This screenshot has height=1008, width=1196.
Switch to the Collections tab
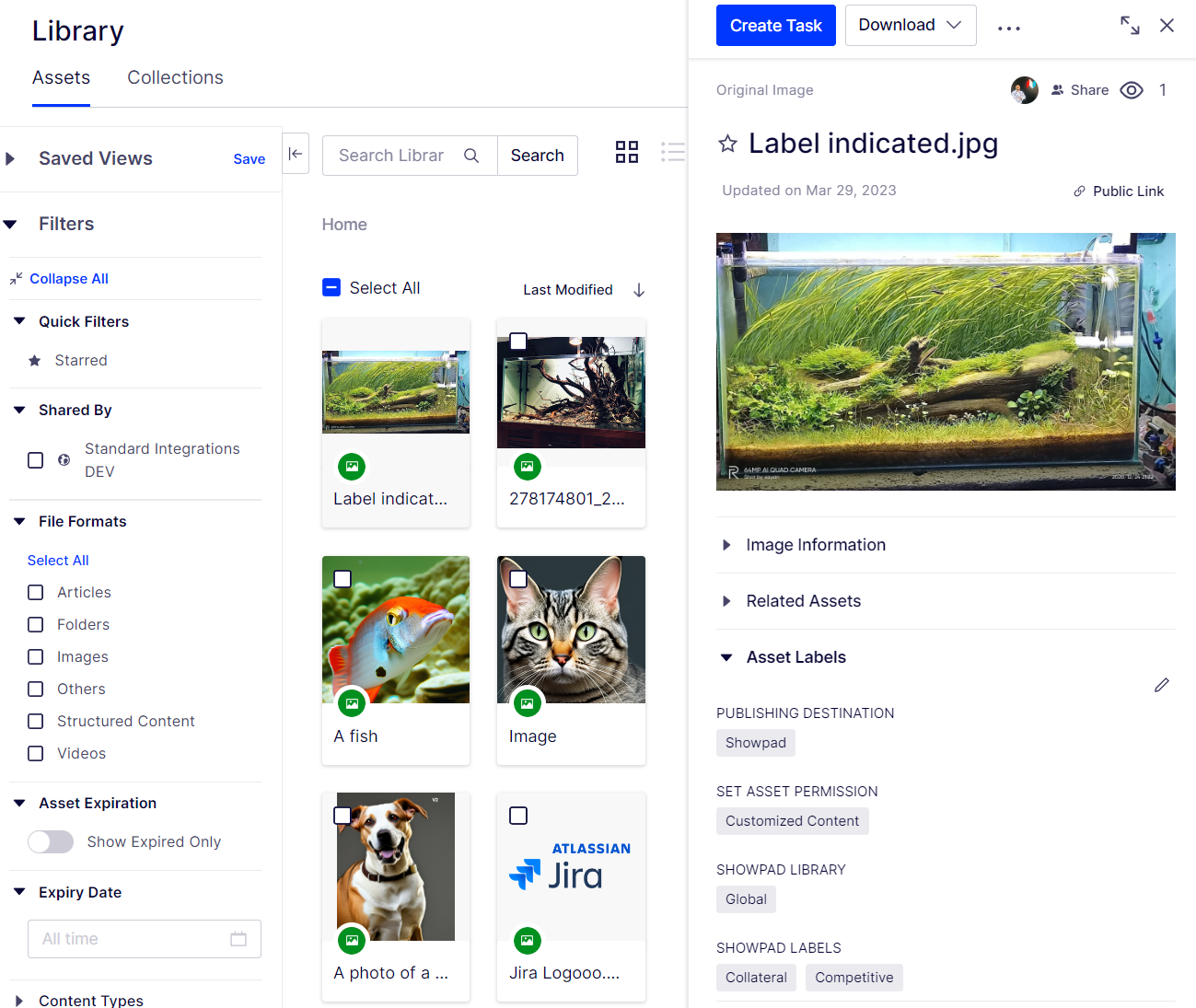175,77
